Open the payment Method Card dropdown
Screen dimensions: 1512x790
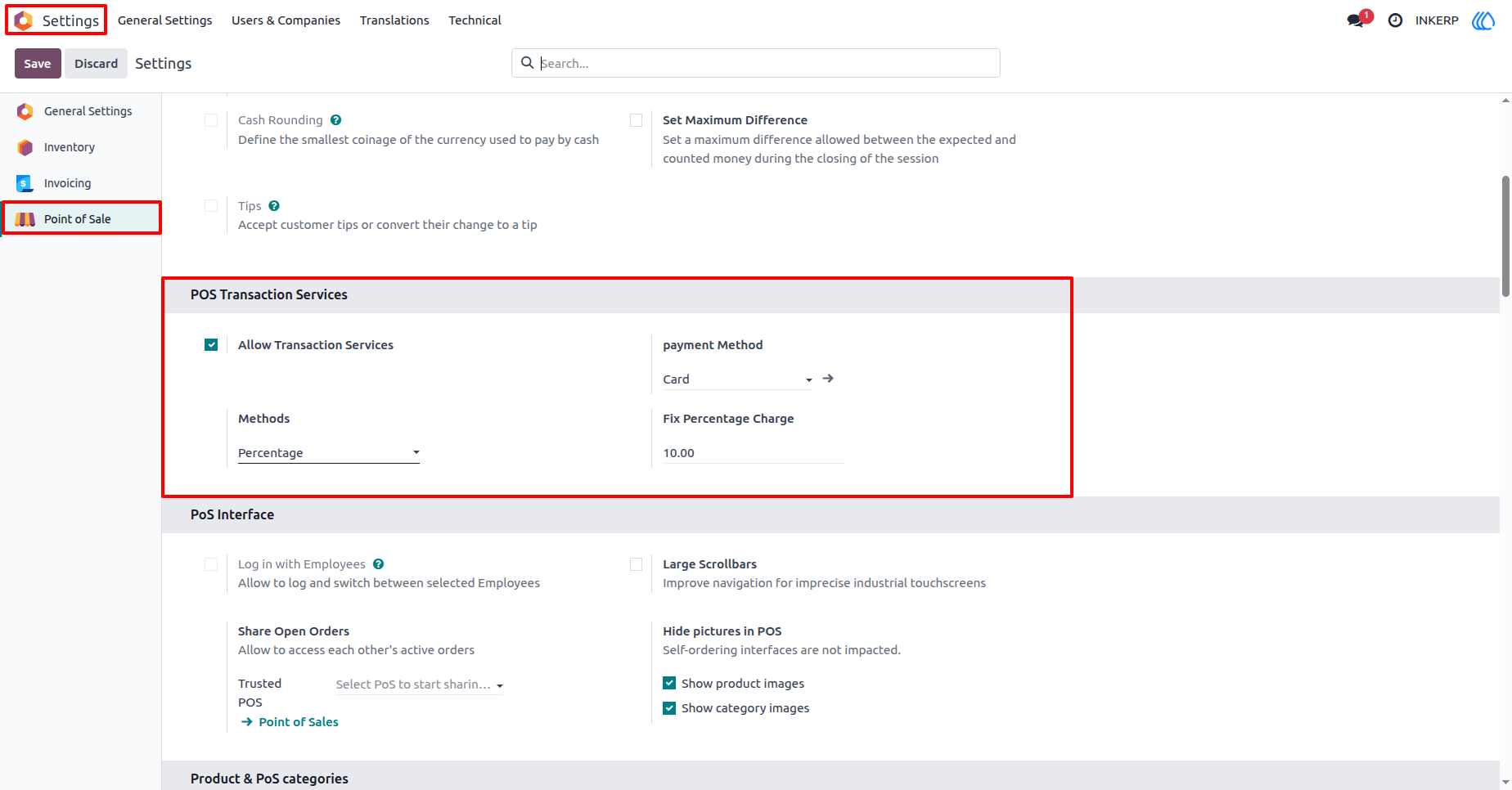[737, 379]
